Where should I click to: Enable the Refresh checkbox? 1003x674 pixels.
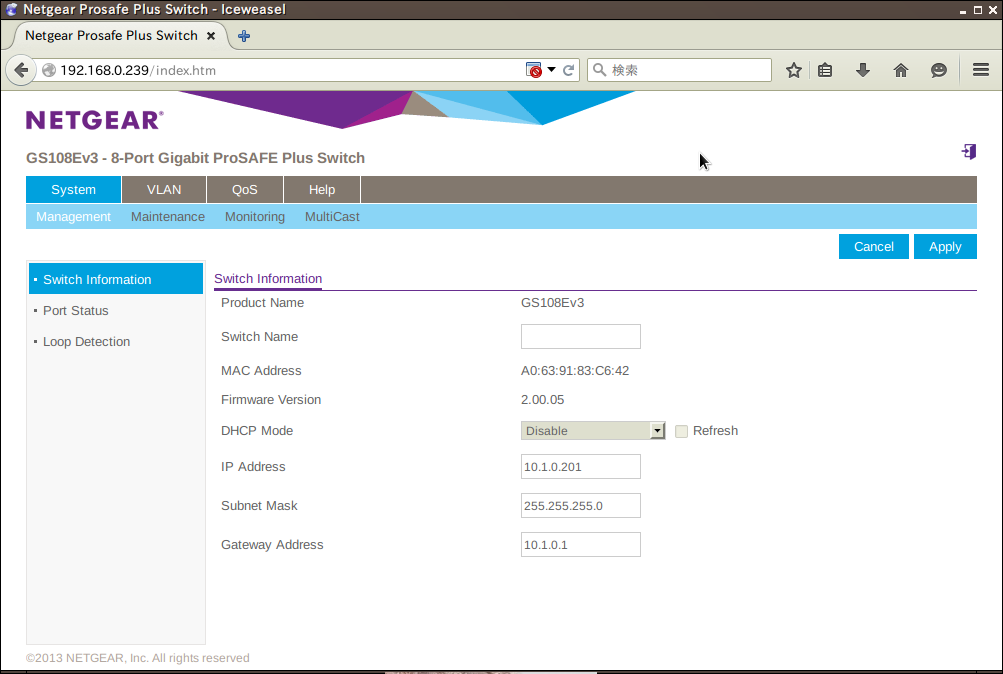(681, 431)
